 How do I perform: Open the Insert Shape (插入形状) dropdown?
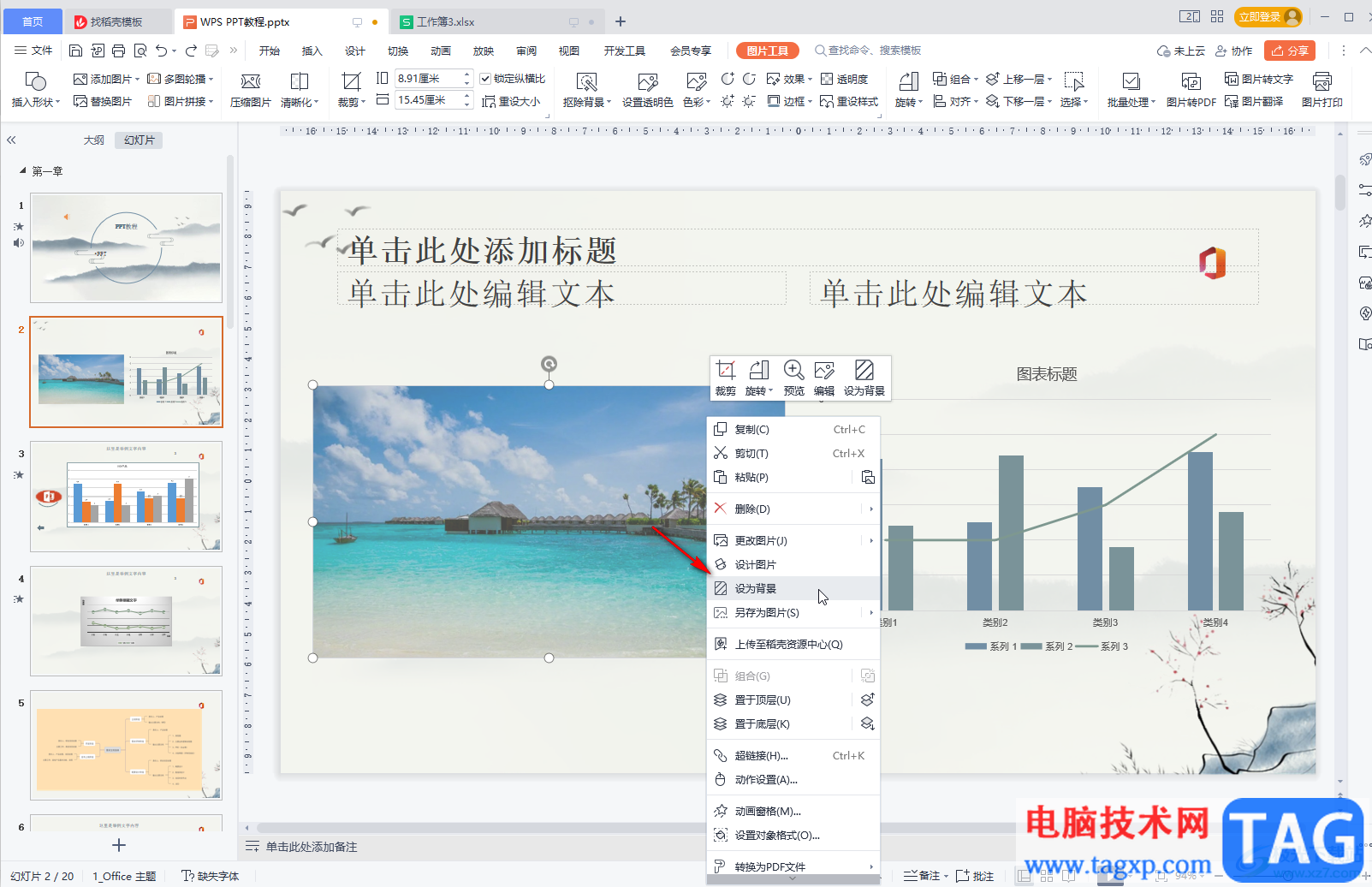pyautogui.click(x=35, y=89)
